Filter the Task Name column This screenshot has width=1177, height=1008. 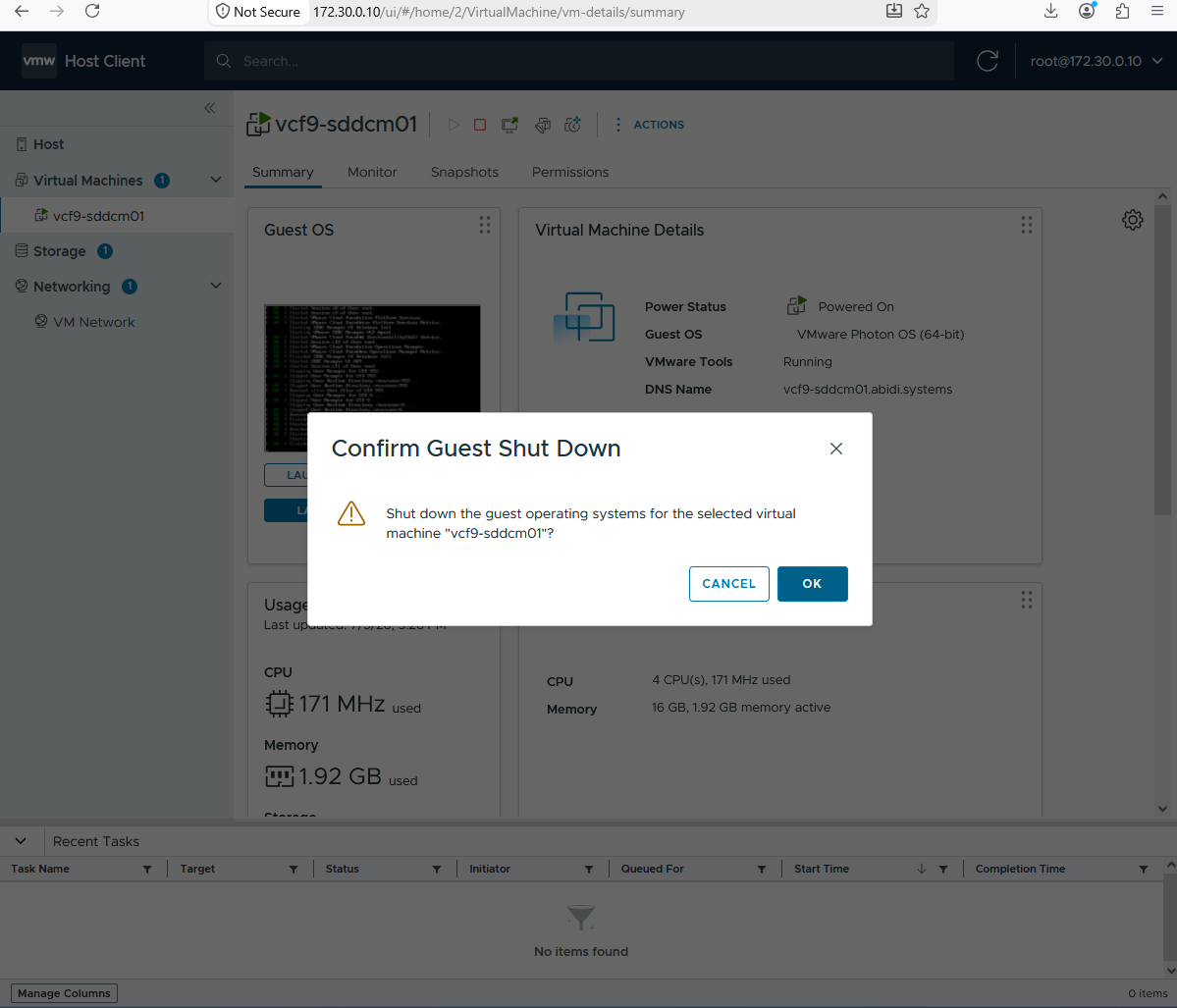tap(147, 870)
